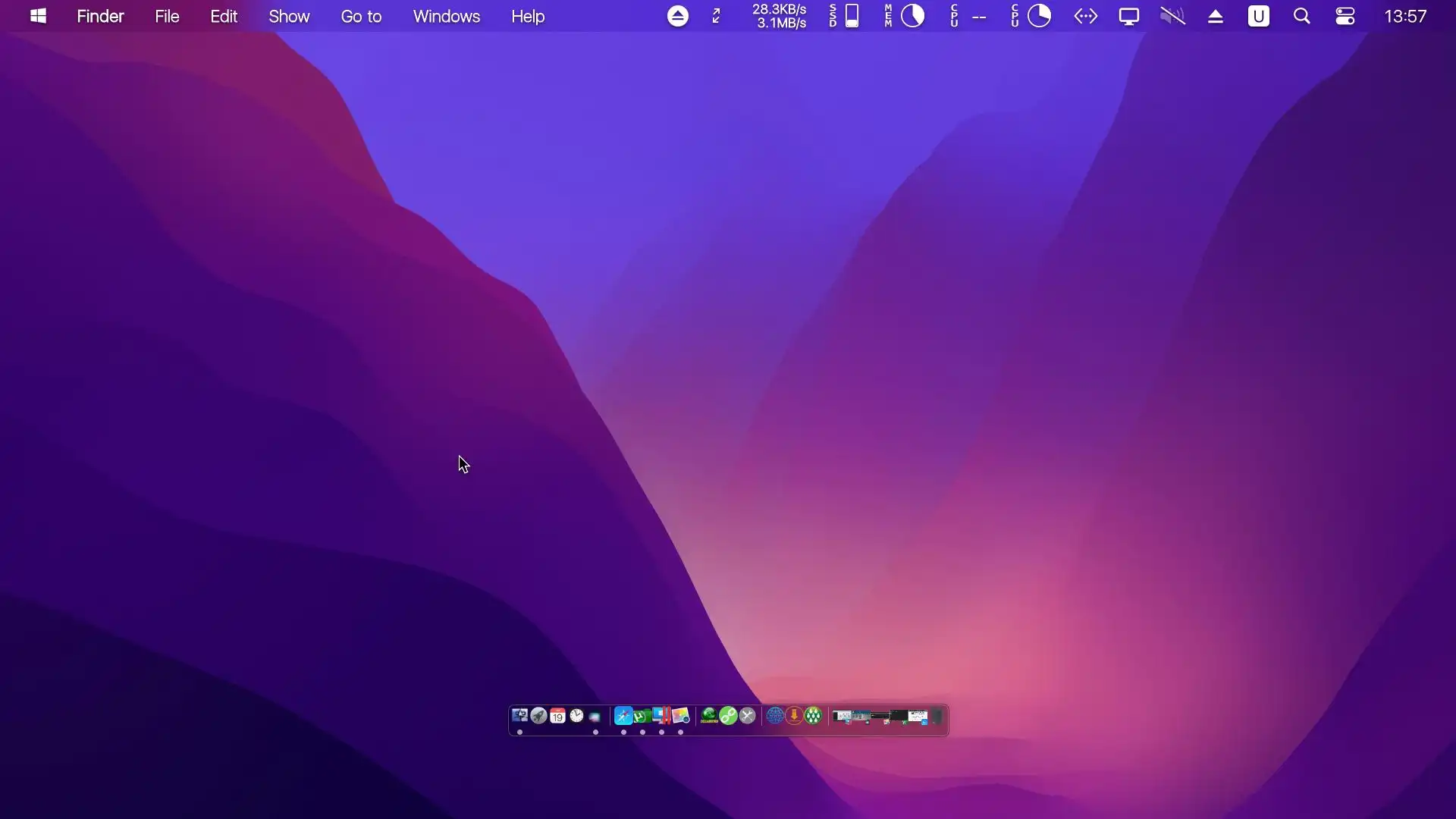
Task: Click the clock showing 13:57
Action: tap(1404, 16)
